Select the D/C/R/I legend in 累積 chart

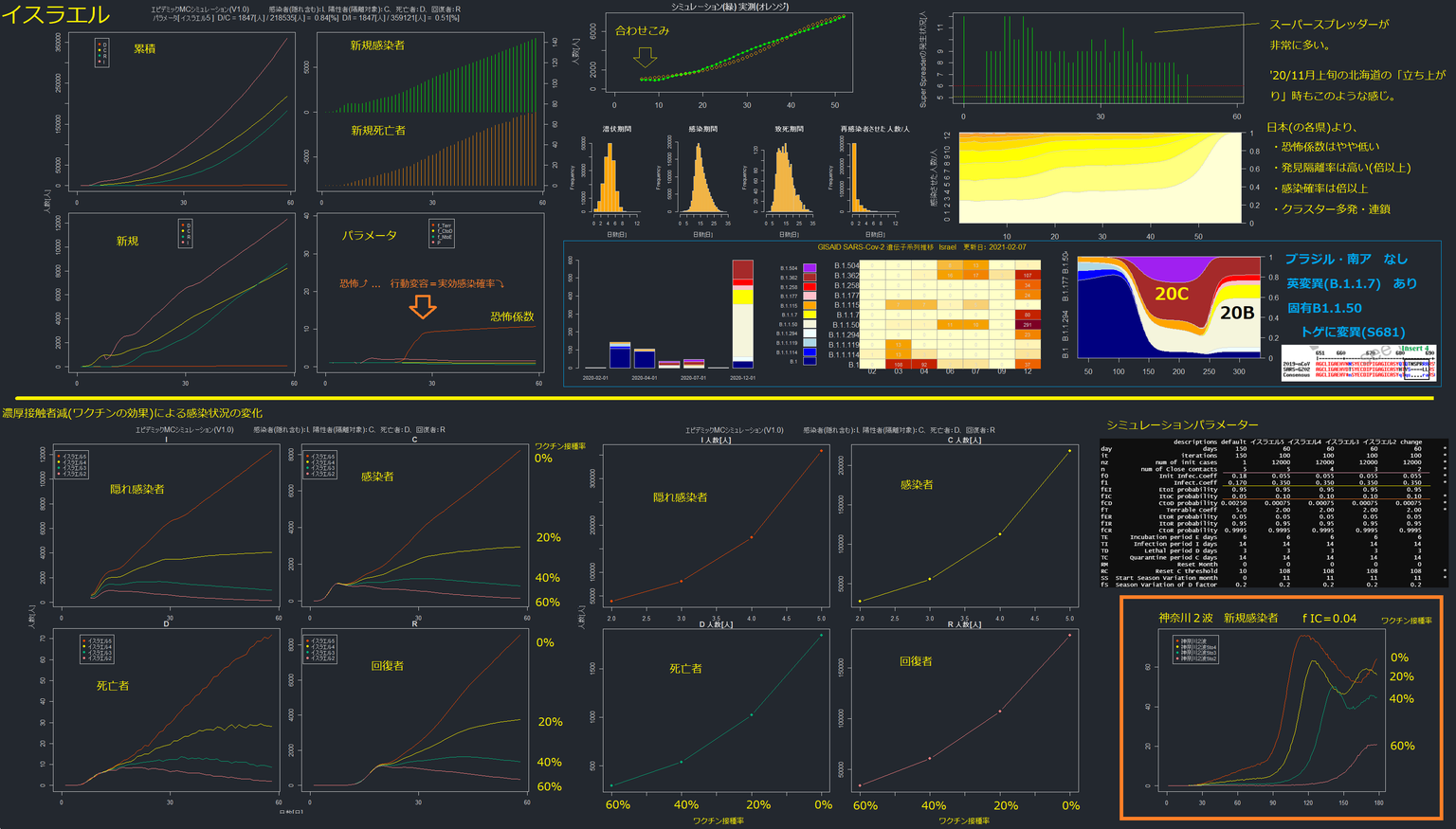(x=102, y=52)
